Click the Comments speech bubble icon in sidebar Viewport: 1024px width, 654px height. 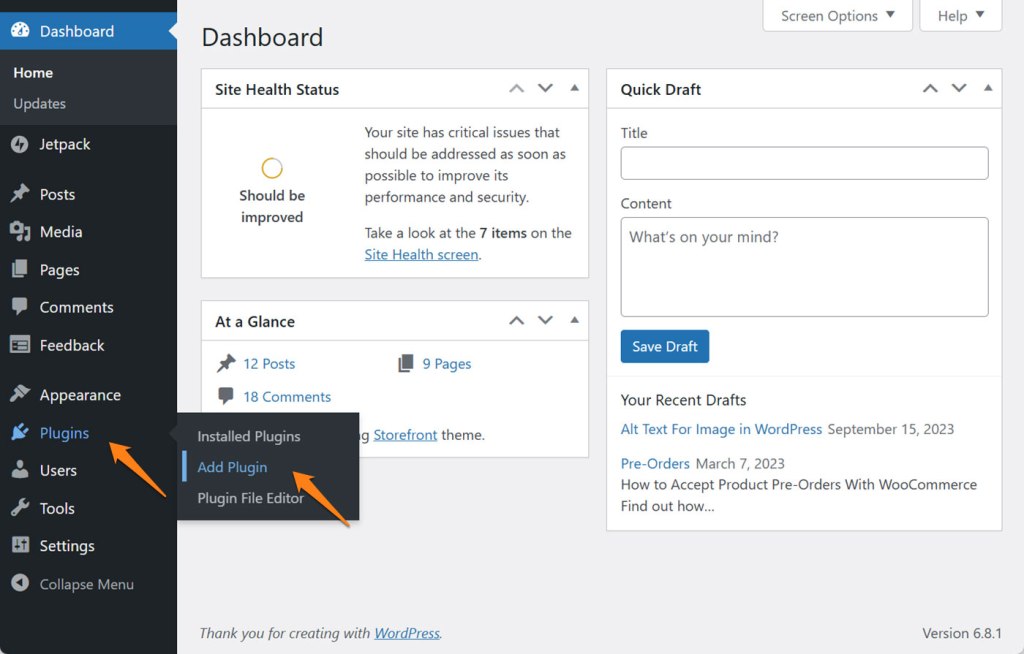click(20, 306)
